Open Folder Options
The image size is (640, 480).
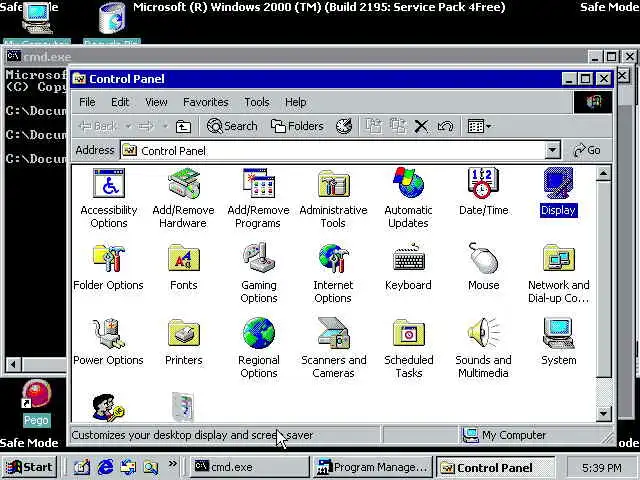coord(109,267)
